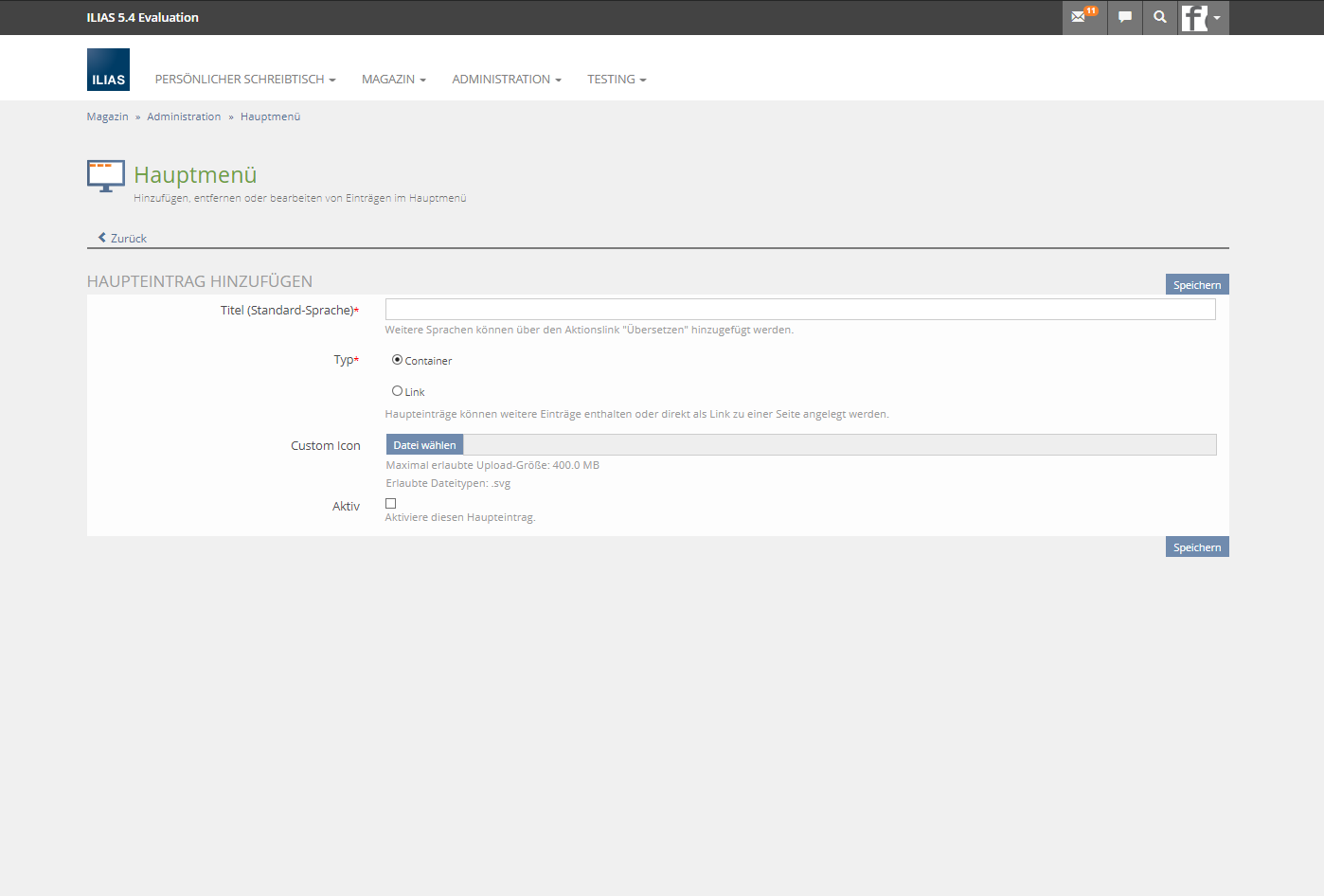Click the user avatar icon
1324x896 pixels.
coord(1195,17)
